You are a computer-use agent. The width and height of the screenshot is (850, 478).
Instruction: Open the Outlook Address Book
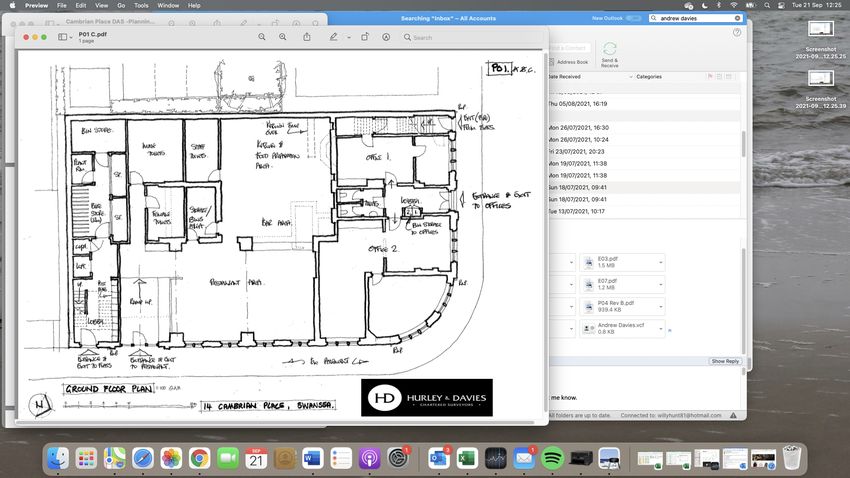(x=569, y=62)
